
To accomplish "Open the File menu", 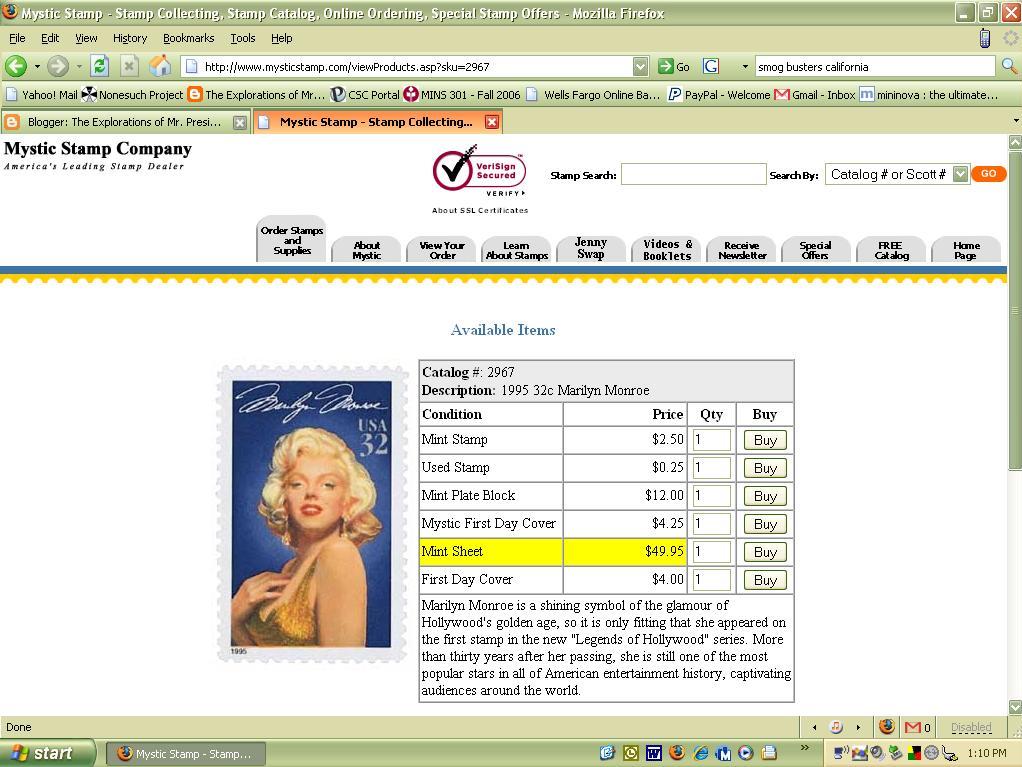I will (x=17, y=38).
